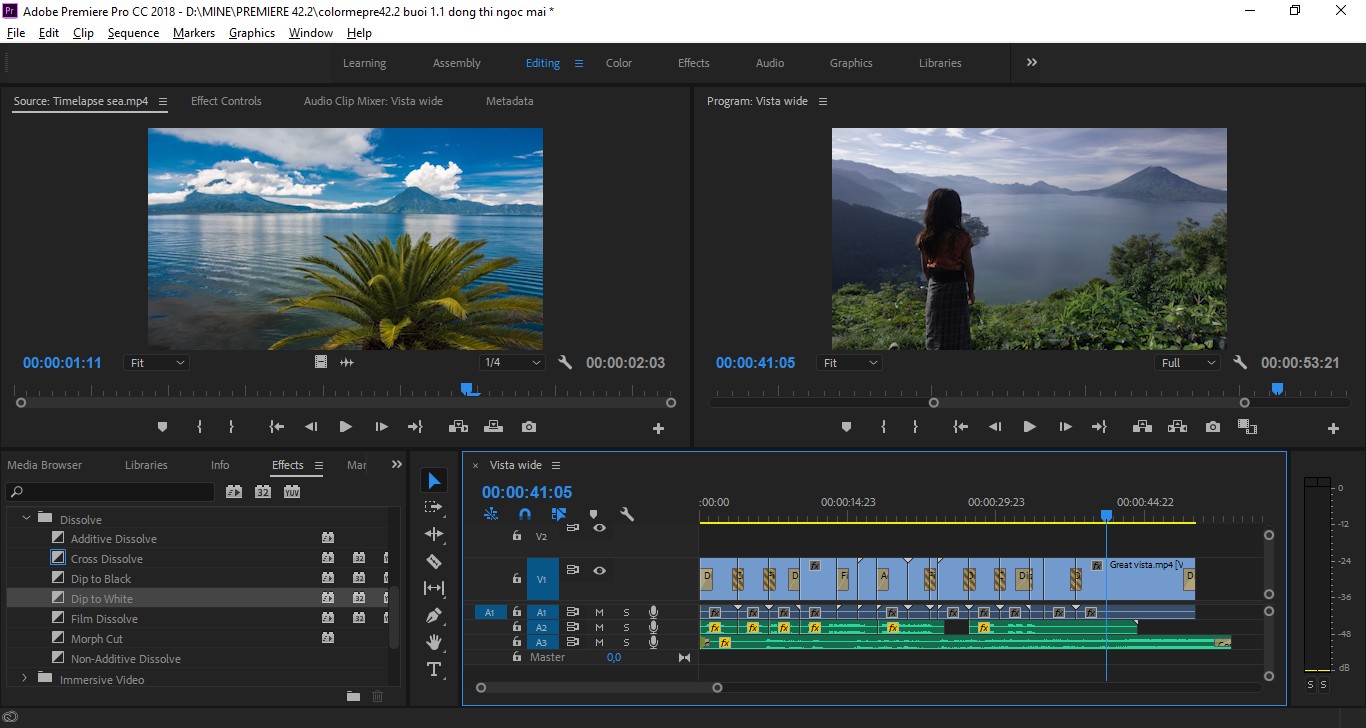Image resolution: width=1366 pixels, height=728 pixels.
Task: Select the Cross Dissolve transition
Action: 107,559
